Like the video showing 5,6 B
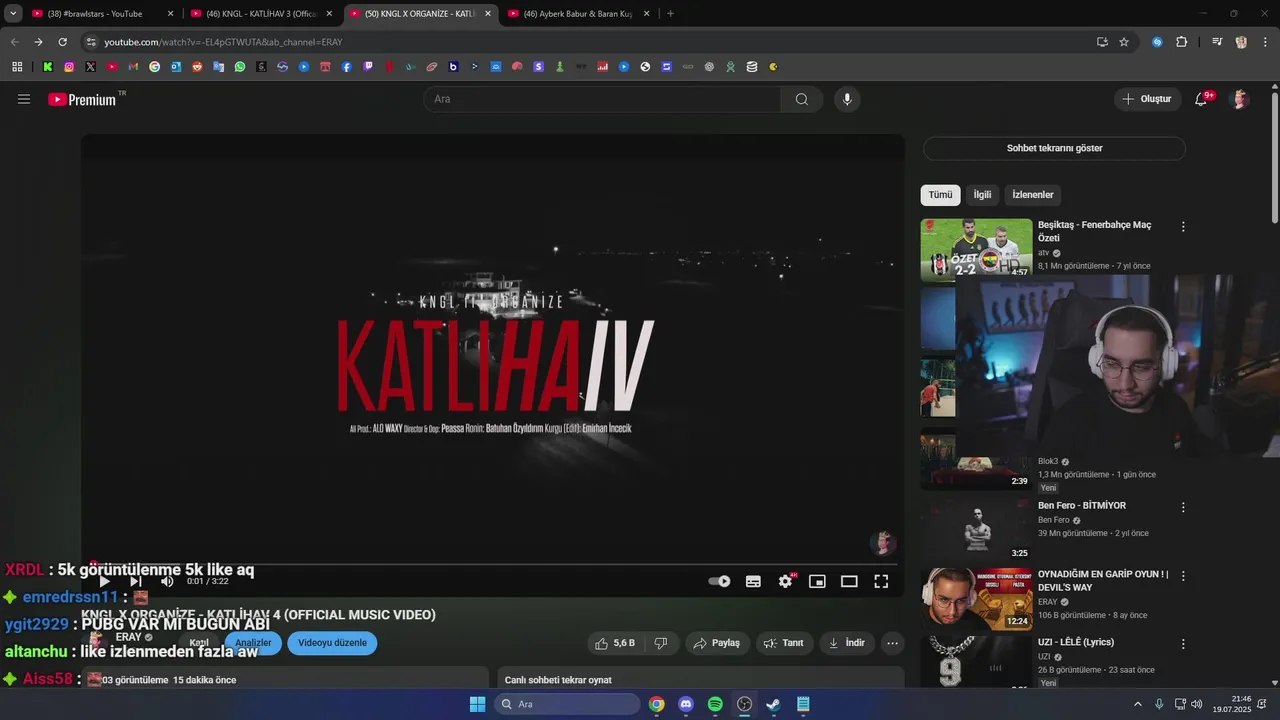The width and height of the screenshot is (1280, 720). tap(615, 643)
